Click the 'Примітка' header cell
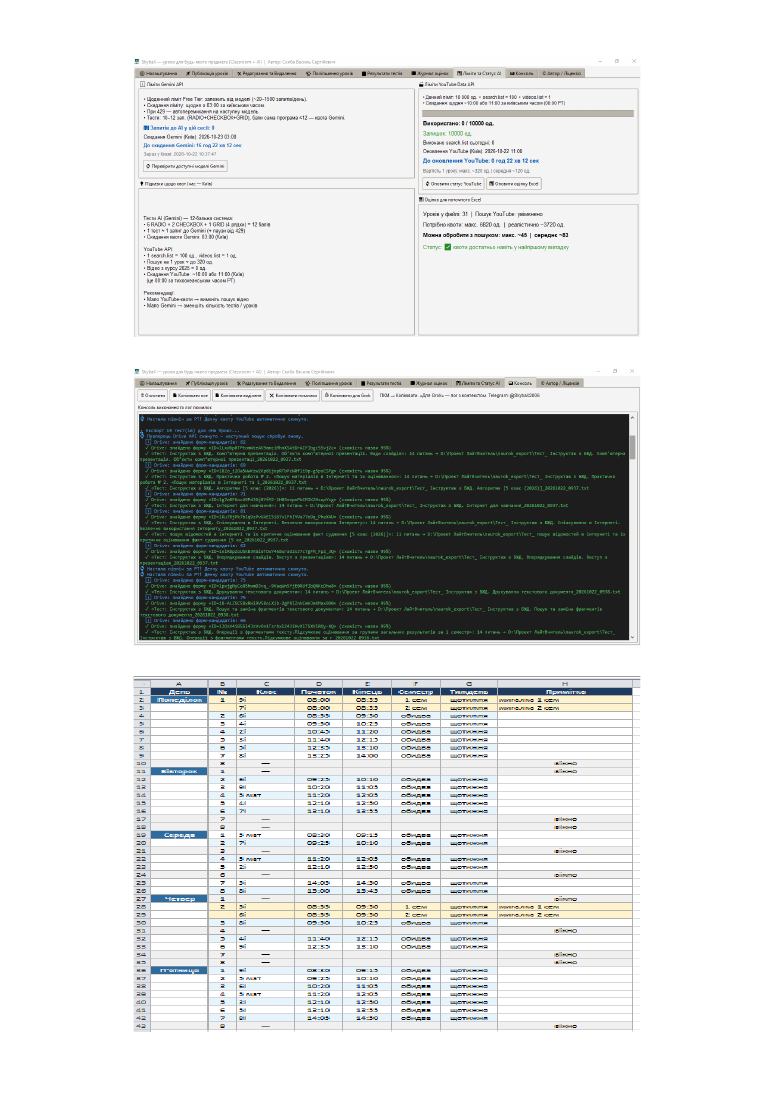 (x=565, y=691)
